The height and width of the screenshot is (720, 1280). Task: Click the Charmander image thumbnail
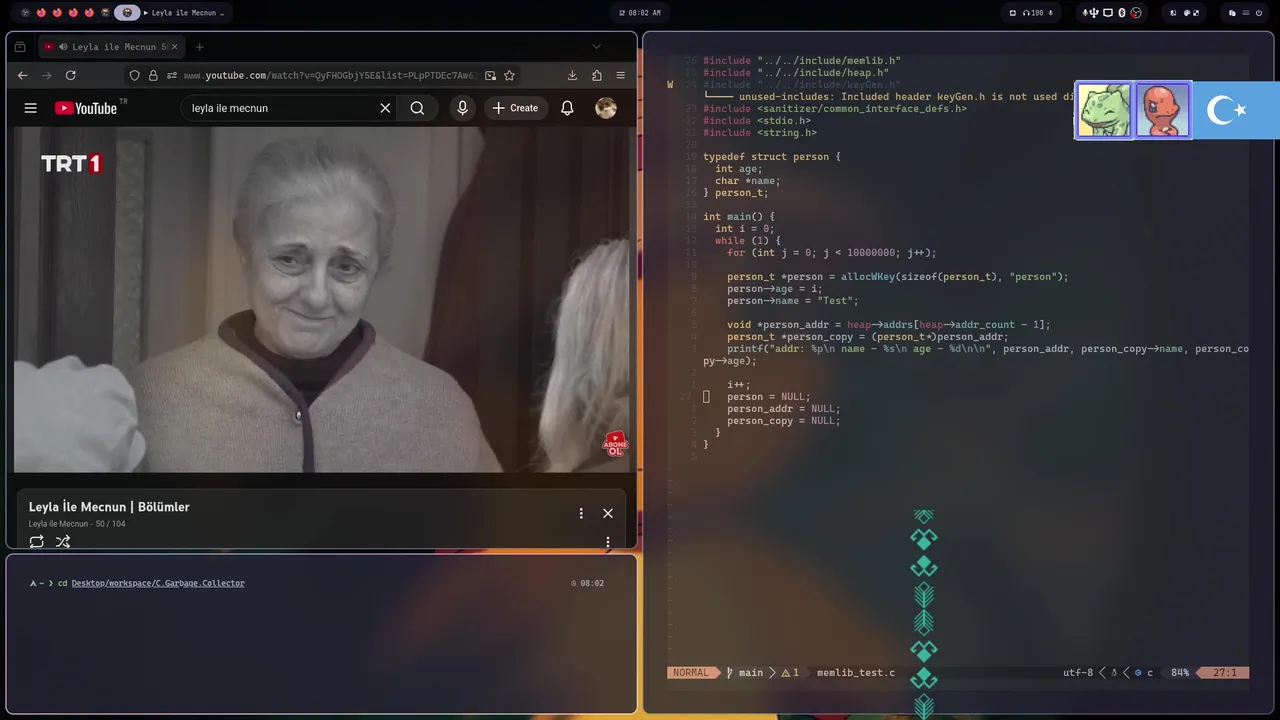pyautogui.click(x=1163, y=110)
